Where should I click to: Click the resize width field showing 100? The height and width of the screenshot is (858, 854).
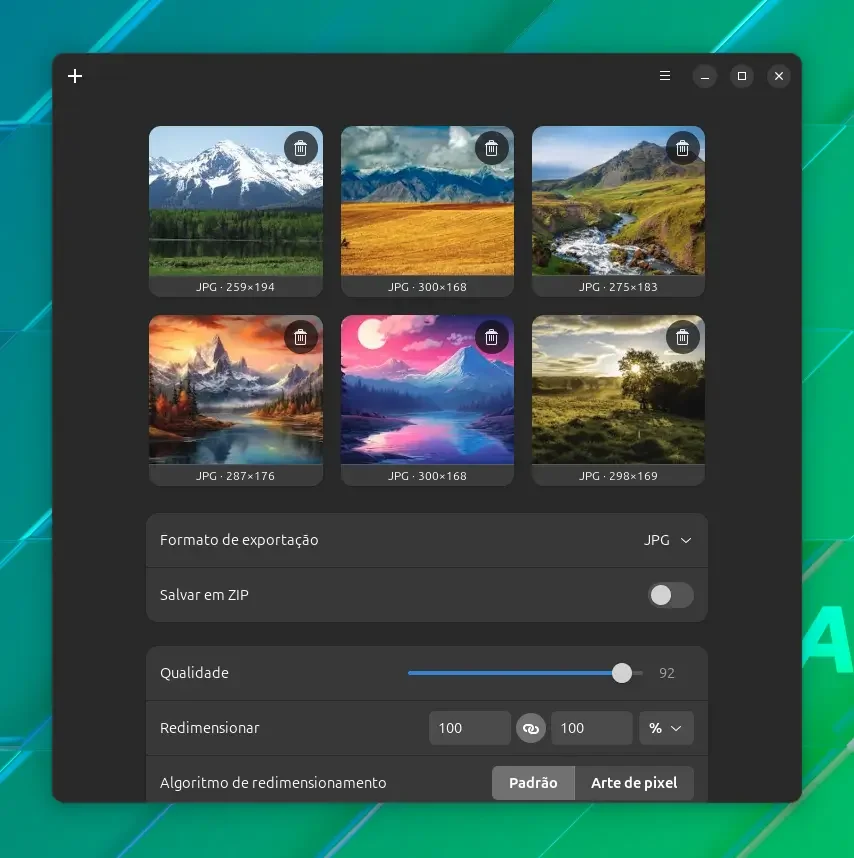[470, 728]
